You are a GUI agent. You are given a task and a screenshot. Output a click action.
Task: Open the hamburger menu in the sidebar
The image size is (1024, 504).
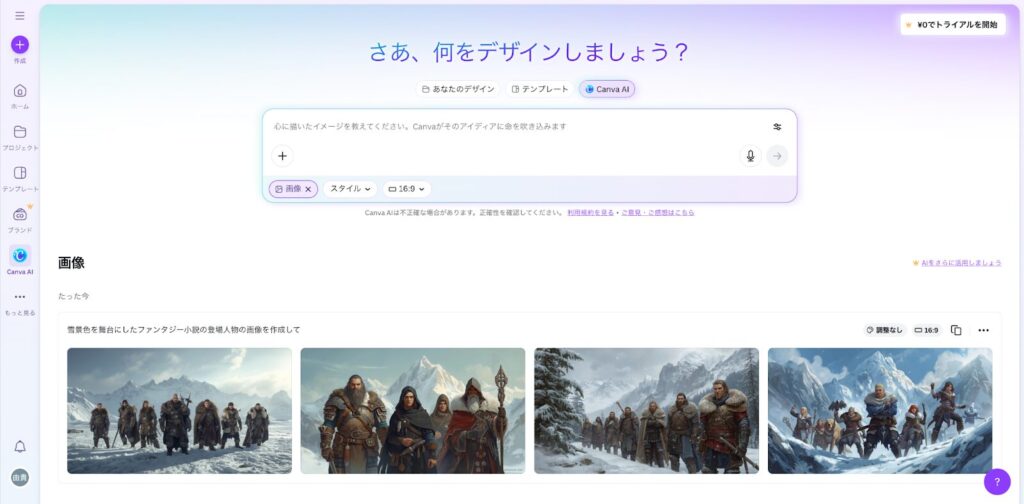point(19,16)
